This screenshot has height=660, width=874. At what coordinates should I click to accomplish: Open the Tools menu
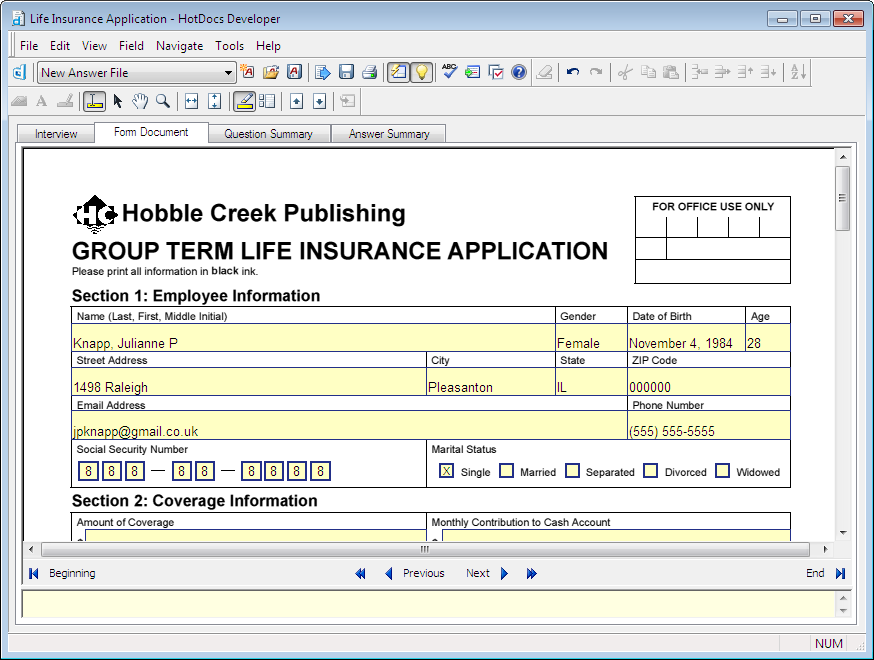point(230,46)
